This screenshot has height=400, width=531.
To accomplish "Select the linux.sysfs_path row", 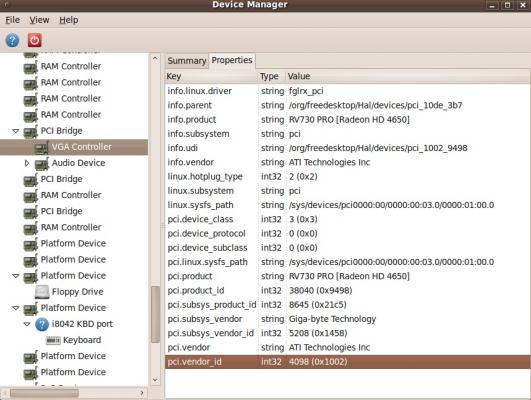I will pyautogui.click(x=347, y=205).
